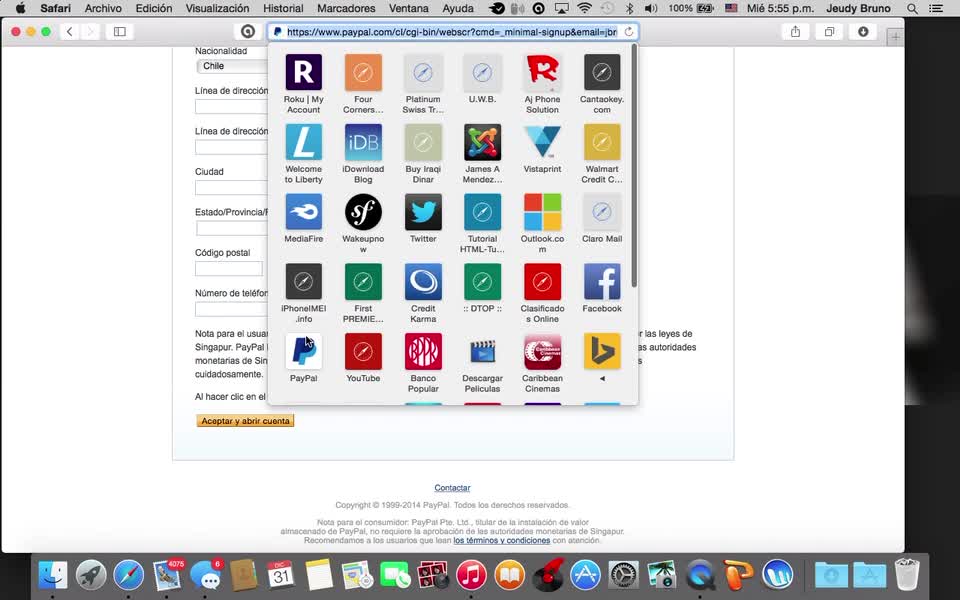Go back with Safari's back arrow
The height and width of the screenshot is (600, 960).
click(70, 32)
